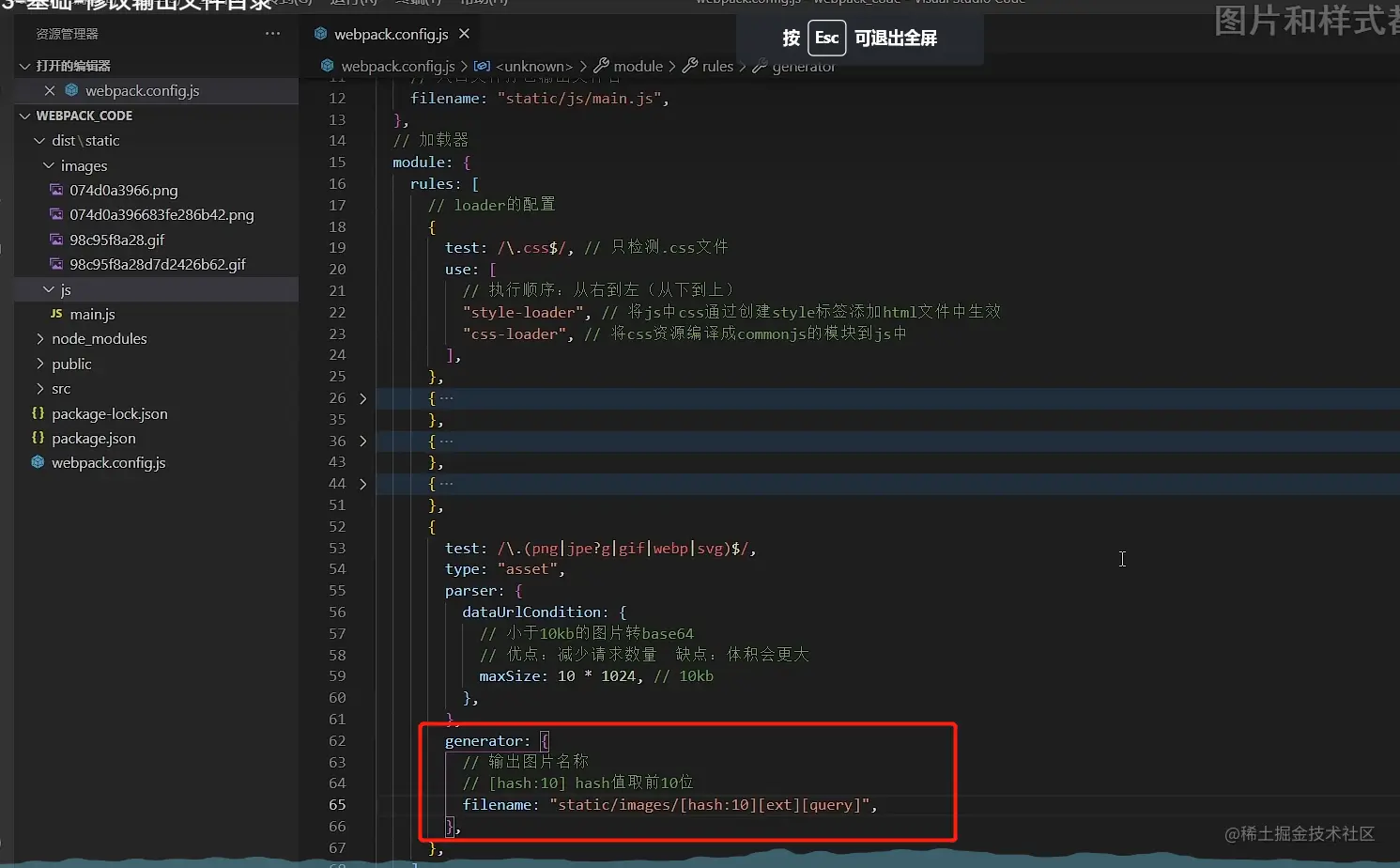Collapse the js folder
Screen dimensions: 1400x868
[x=49, y=289]
